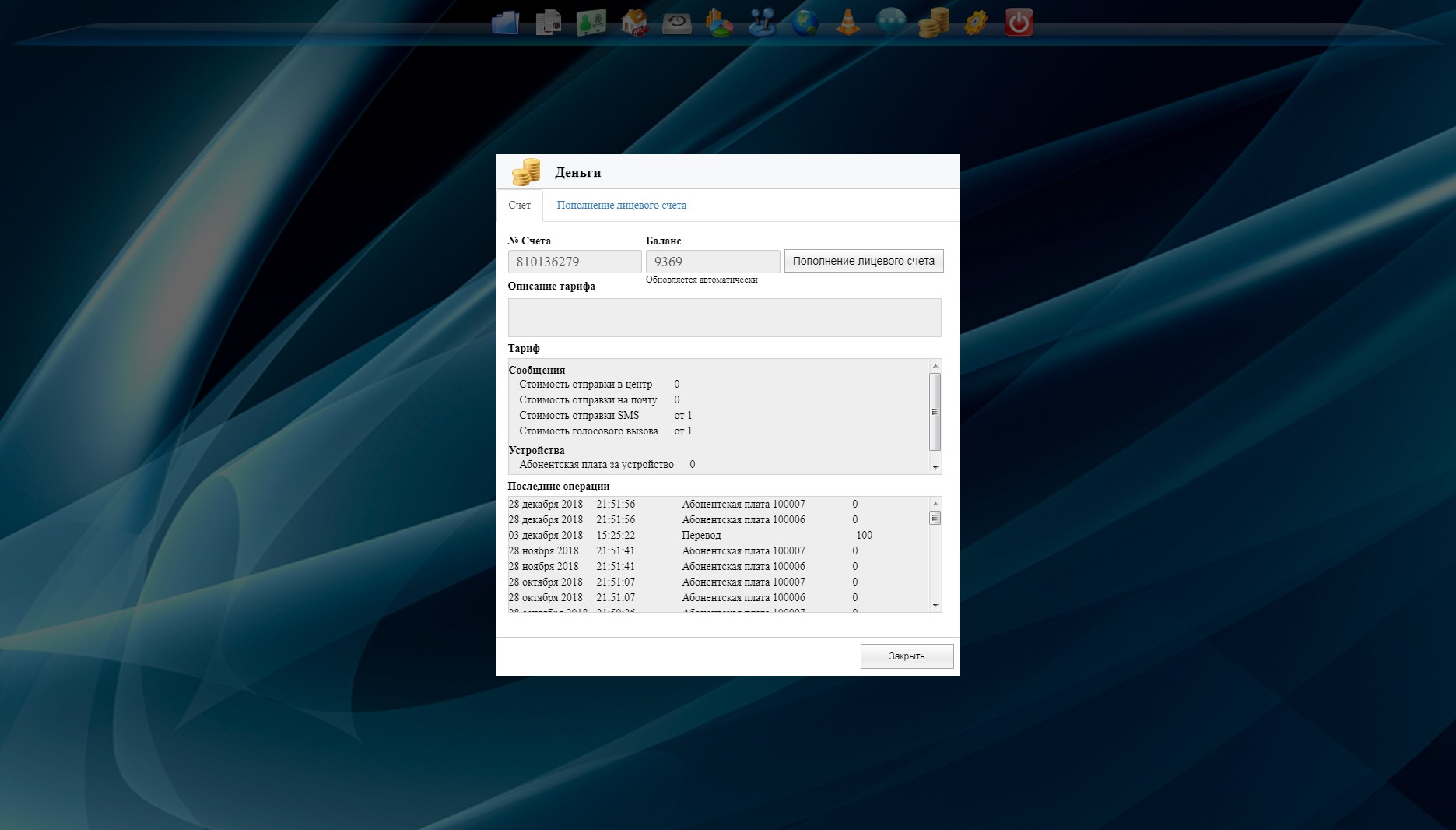Open the chat speech bubble icon

point(890,22)
